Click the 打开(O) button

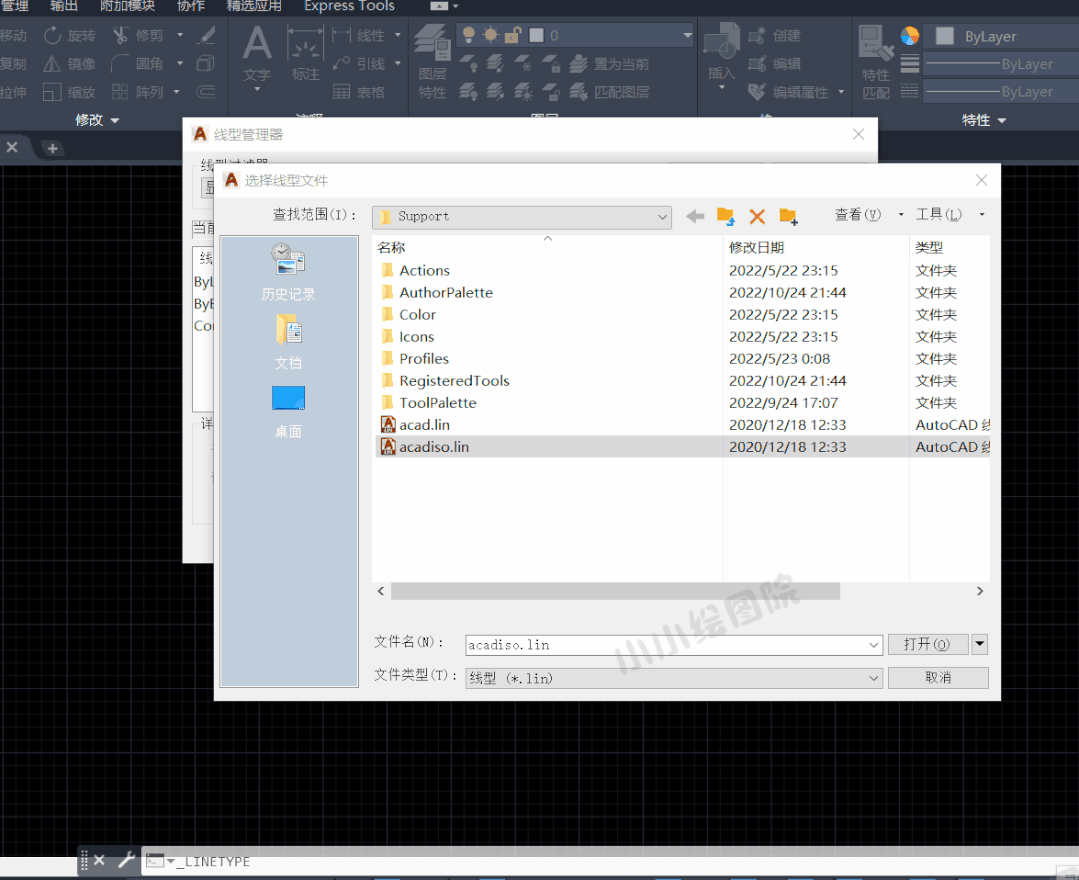(x=928, y=644)
